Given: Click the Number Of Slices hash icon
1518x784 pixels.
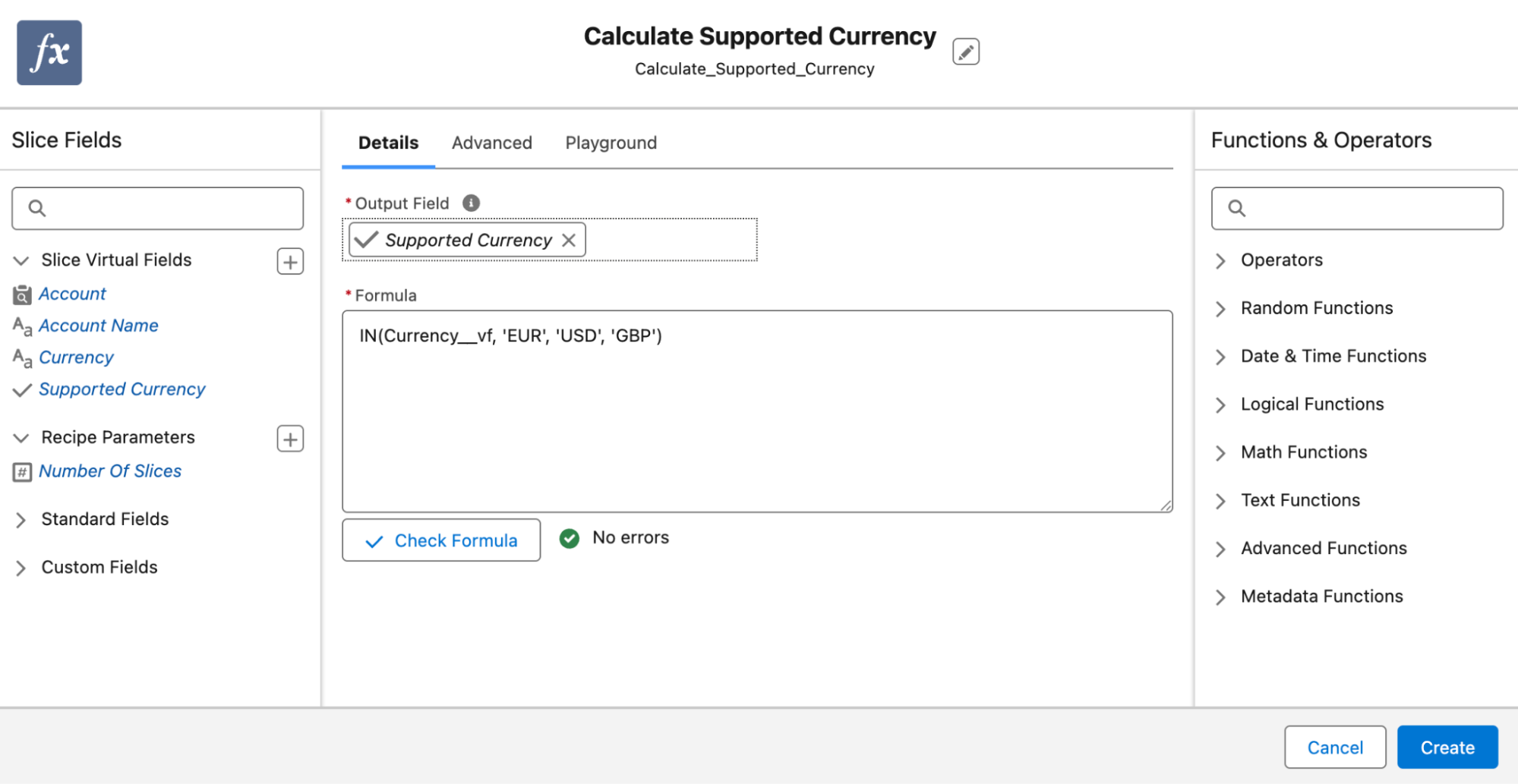Looking at the screenshot, I should [x=22, y=472].
